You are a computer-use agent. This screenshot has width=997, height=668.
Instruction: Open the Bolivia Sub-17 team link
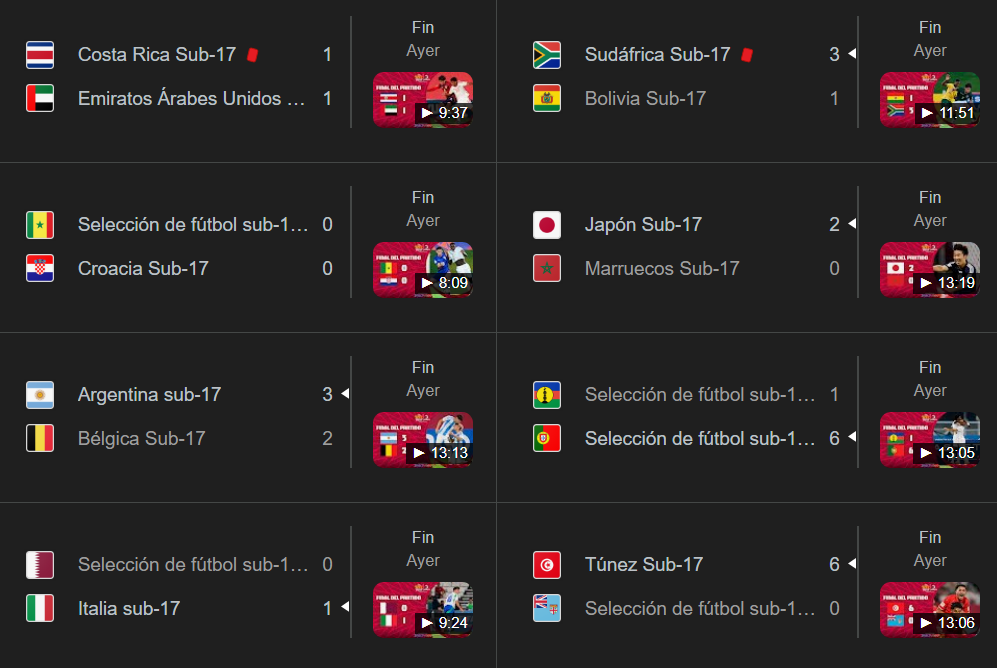coord(645,99)
